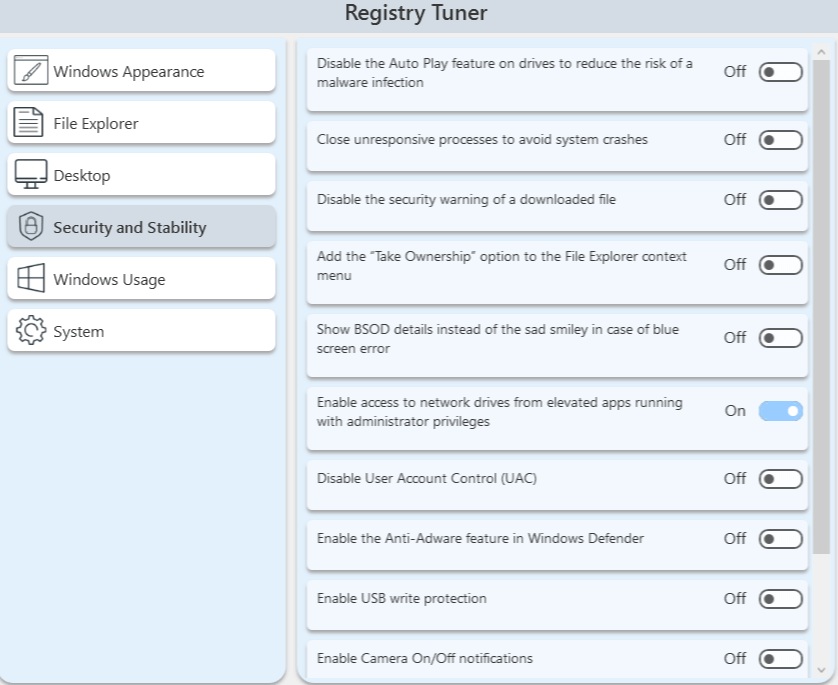The height and width of the screenshot is (685, 838).
Task: Toggle Disable security warning of downloaded file
Action: click(780, 200)
